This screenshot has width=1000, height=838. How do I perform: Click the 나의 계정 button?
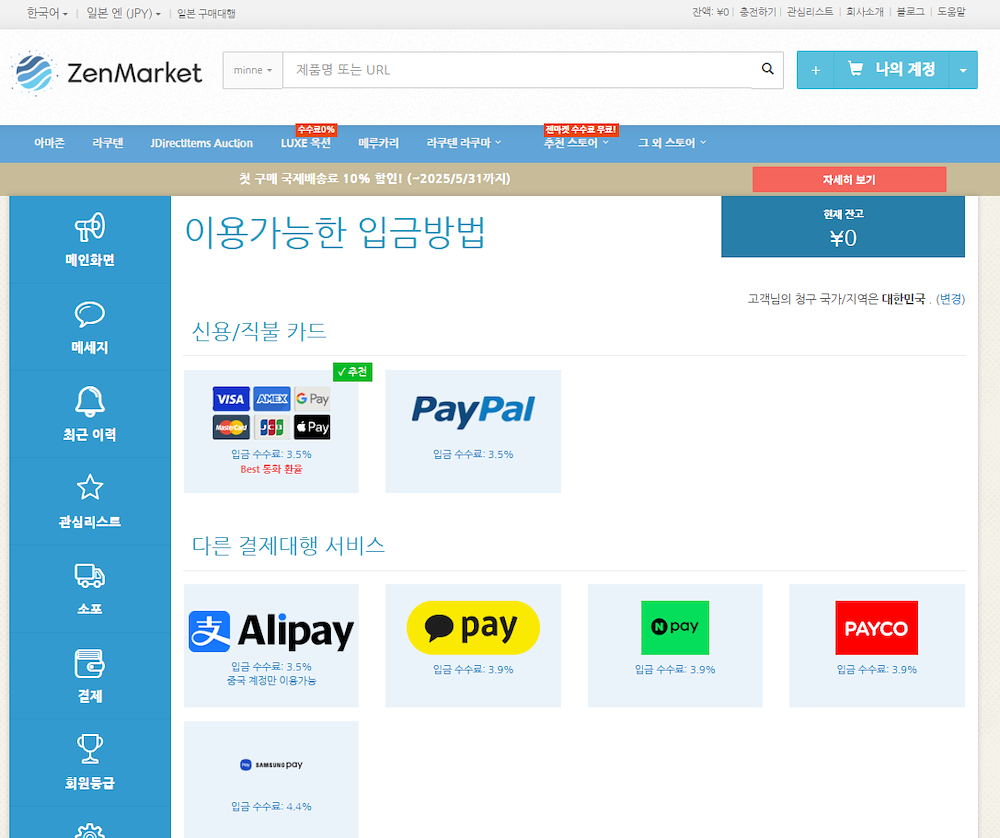click(892, 70)
